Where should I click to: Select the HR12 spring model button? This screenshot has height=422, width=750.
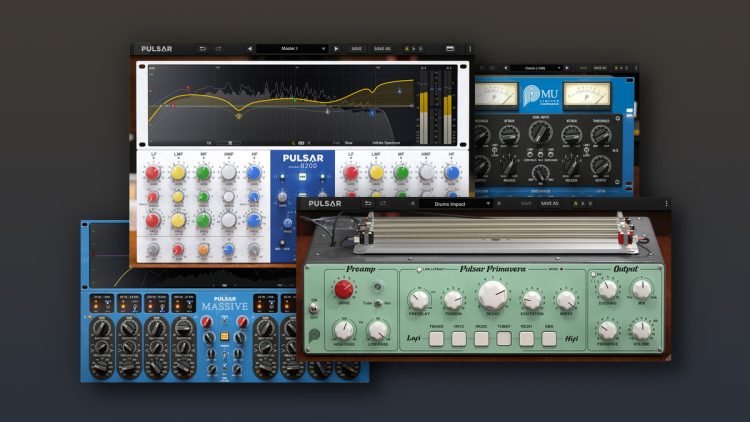click(459, 339)
